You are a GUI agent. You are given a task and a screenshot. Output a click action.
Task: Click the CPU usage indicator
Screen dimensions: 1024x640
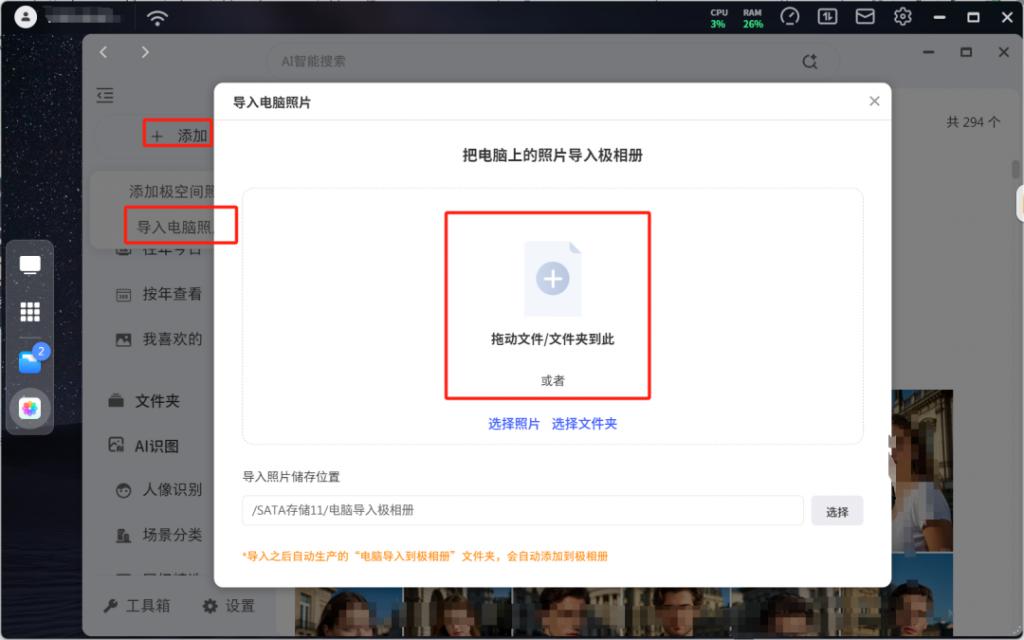click(x=718, y=18)
